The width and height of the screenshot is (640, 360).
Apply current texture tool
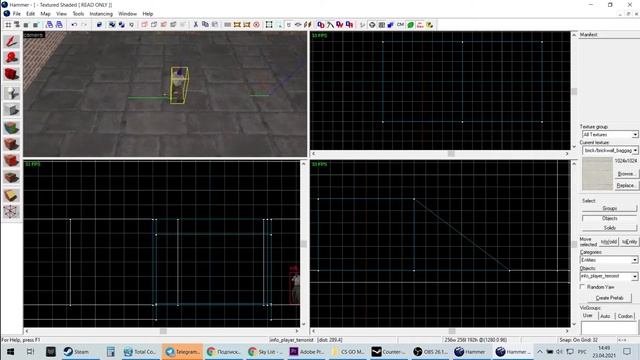pos(11,144)
